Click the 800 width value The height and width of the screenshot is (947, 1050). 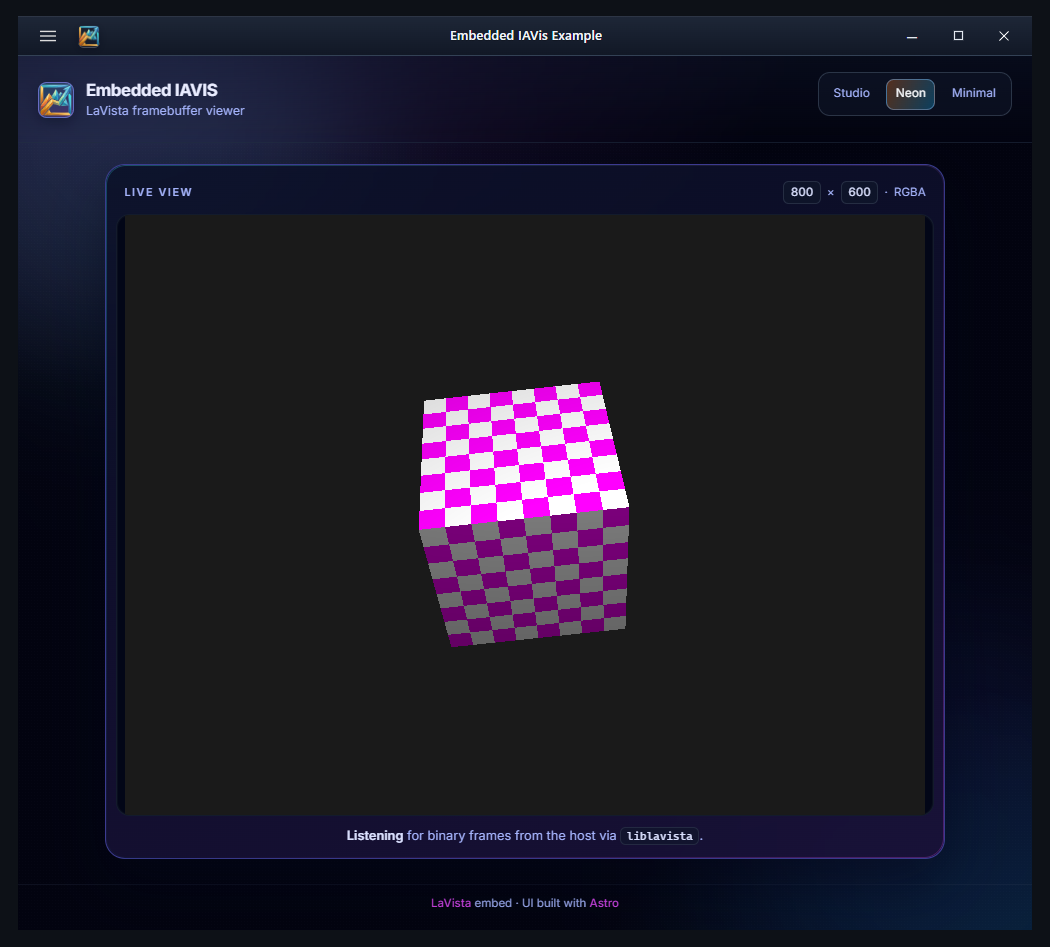pyautogui.click(x=802, y=192)
